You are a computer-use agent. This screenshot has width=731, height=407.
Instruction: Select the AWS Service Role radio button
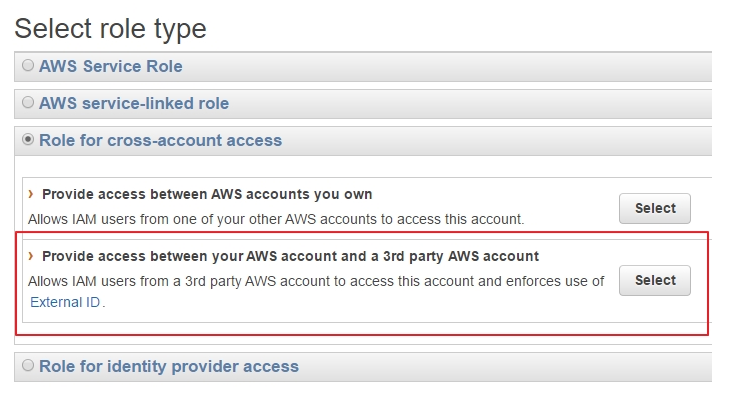click(28, 65)
